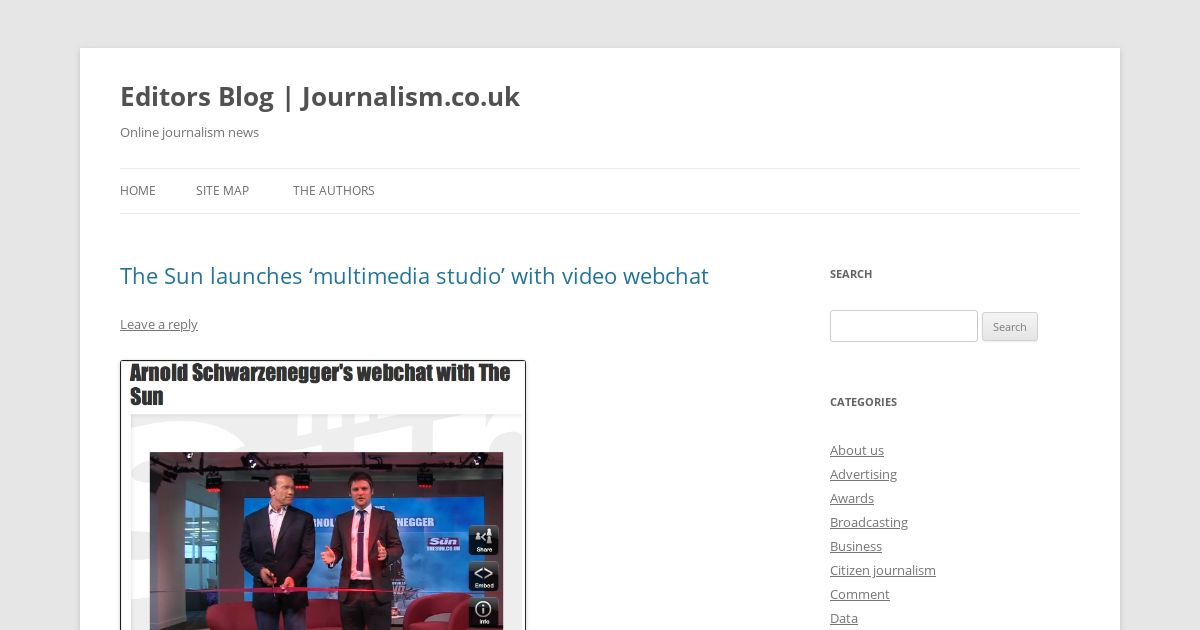
Task: Open the Site Map menu item
Action: (x=222, y=191)
